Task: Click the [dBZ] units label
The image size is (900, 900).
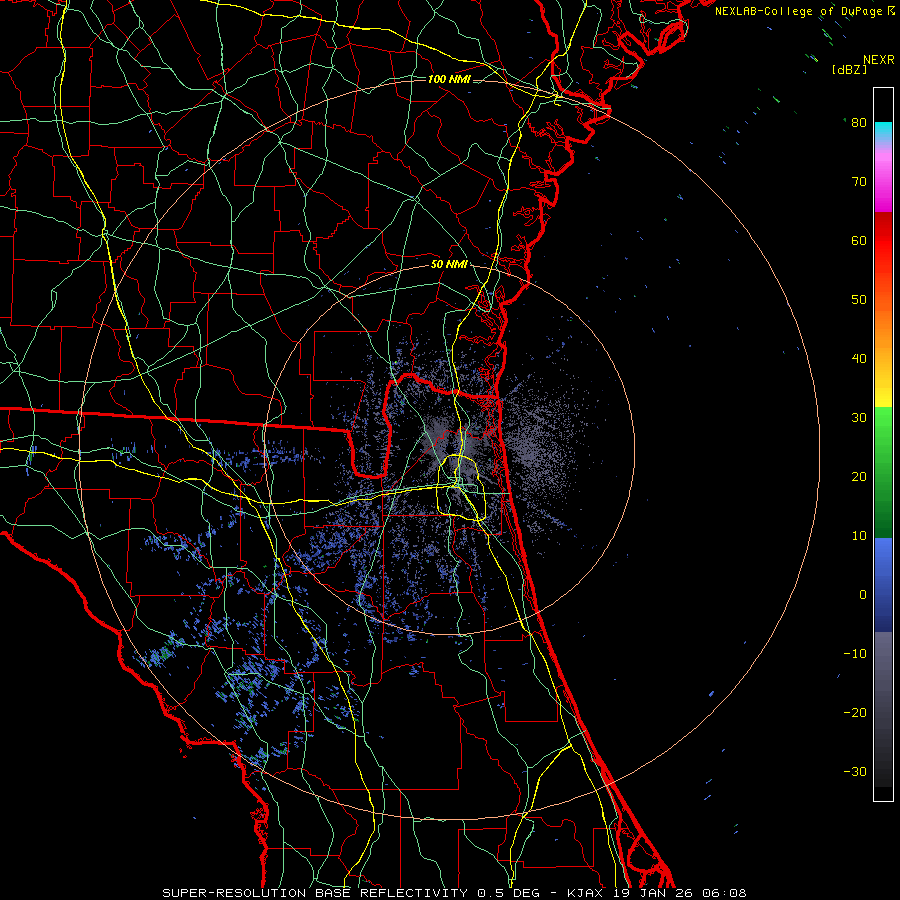Action: (x=849, y=70)
